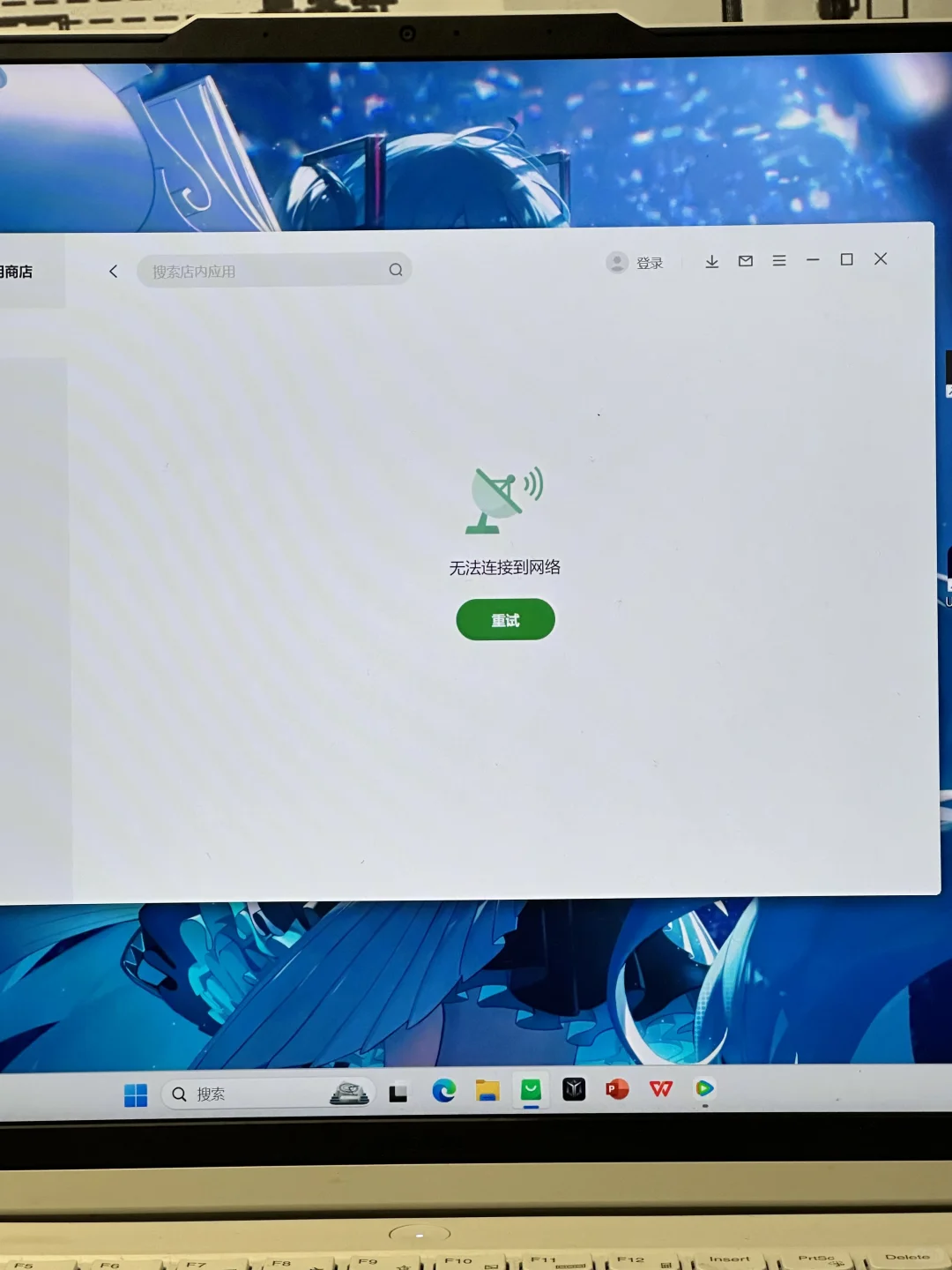Open the Windows Start menu
The height and width of the screenshot is (1270, 952).
tap(136, 1095)
